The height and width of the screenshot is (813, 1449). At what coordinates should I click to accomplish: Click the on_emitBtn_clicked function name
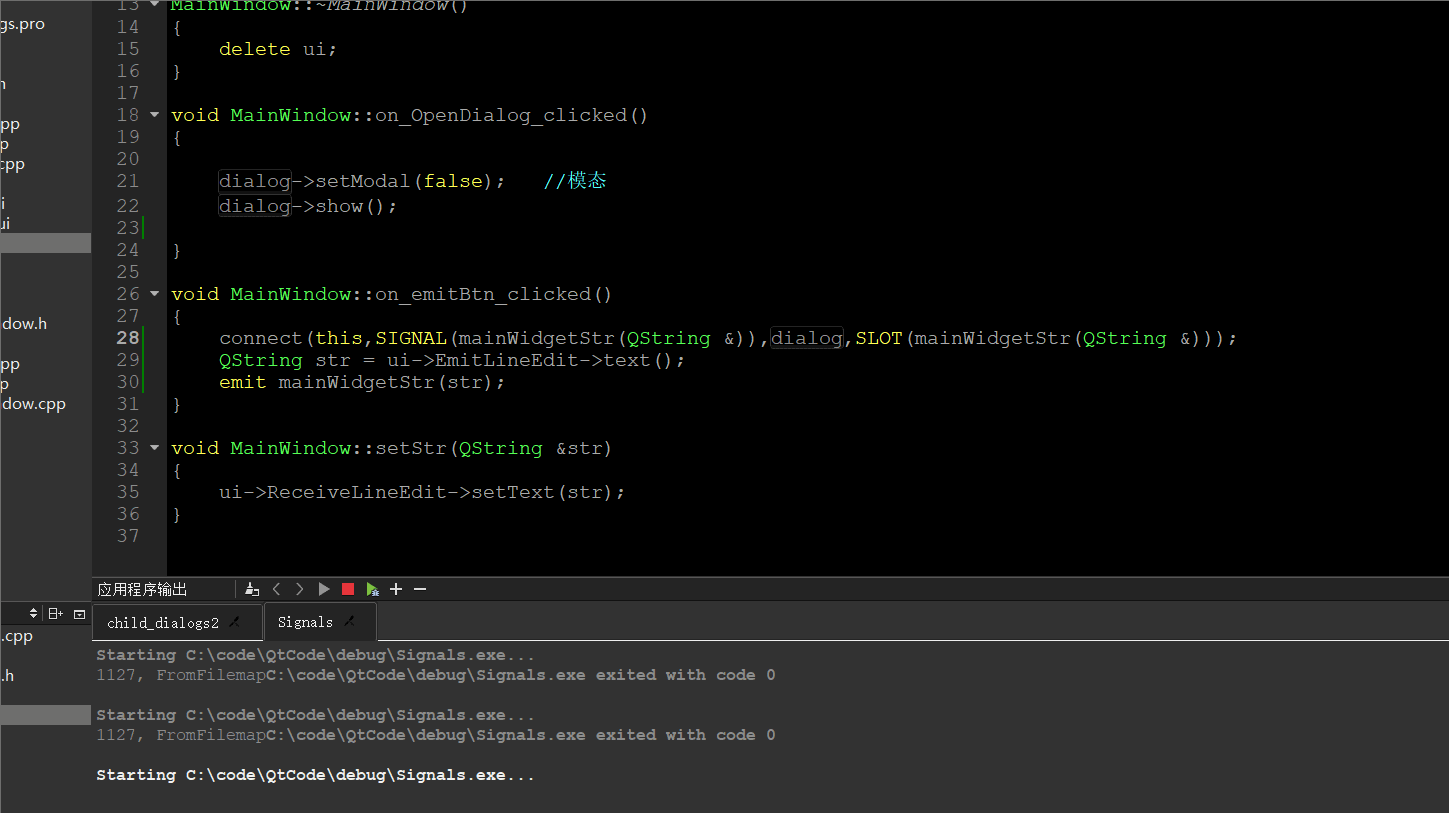[484, 294]
